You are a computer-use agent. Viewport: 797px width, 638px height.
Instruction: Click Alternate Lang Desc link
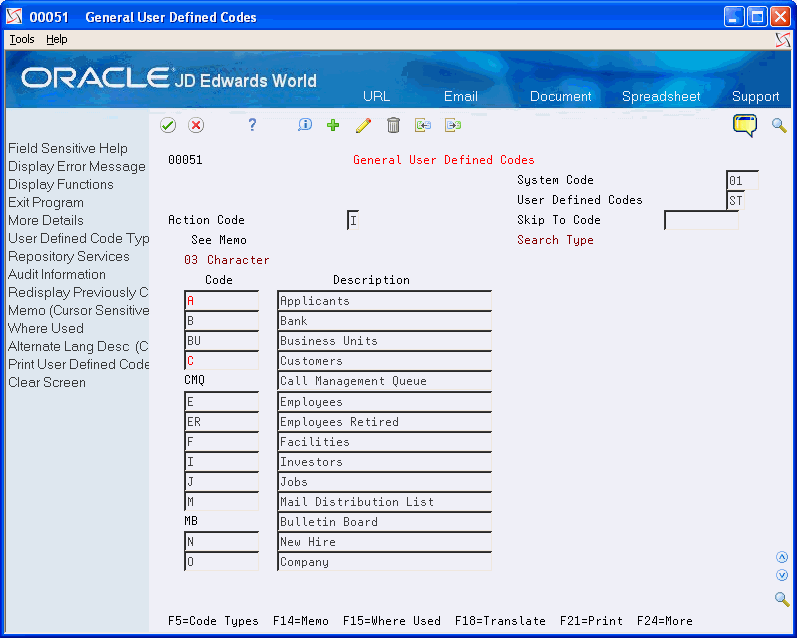point(78,347)
